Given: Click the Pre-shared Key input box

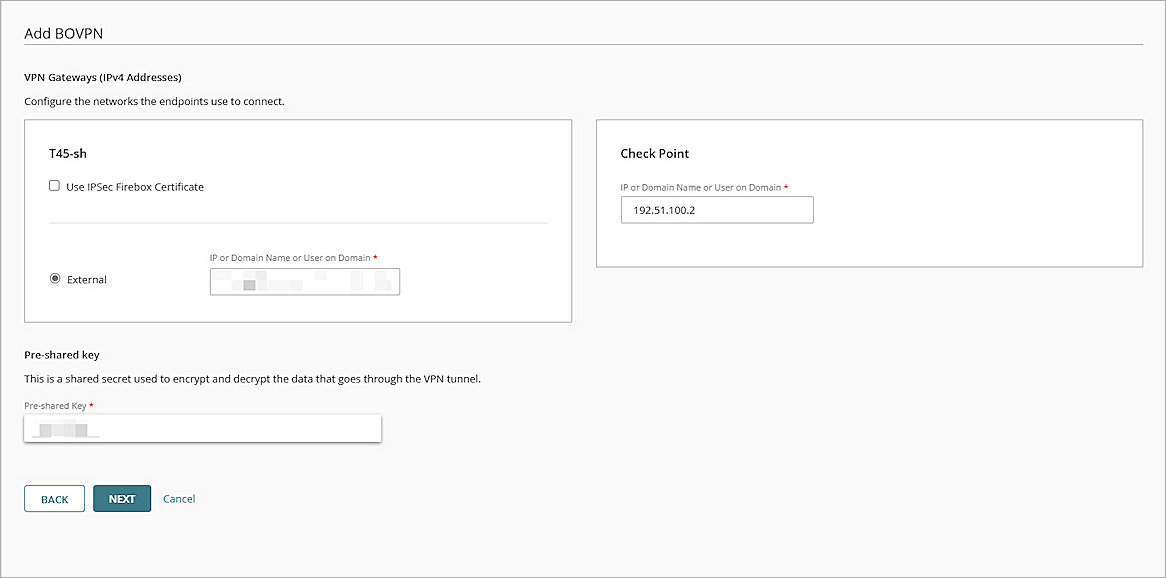Looking at the screenshot, I should point(200,427).
